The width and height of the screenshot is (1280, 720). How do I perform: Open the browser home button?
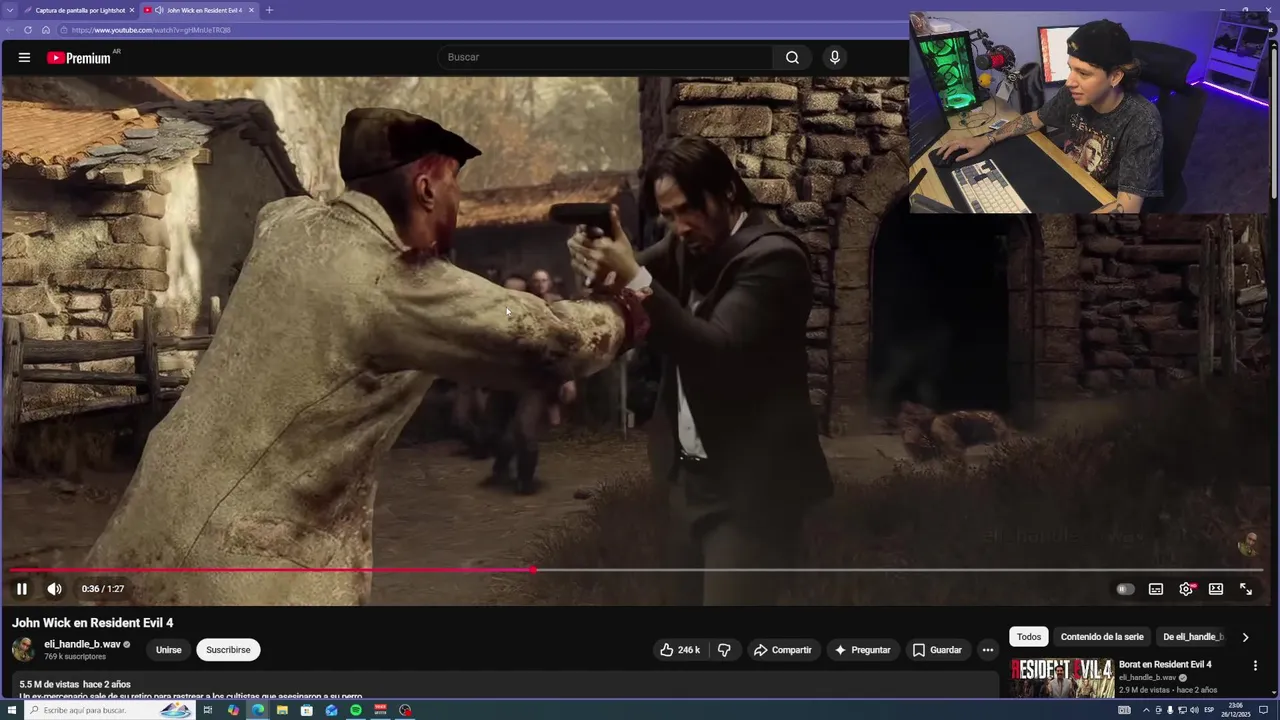[46, 30]
